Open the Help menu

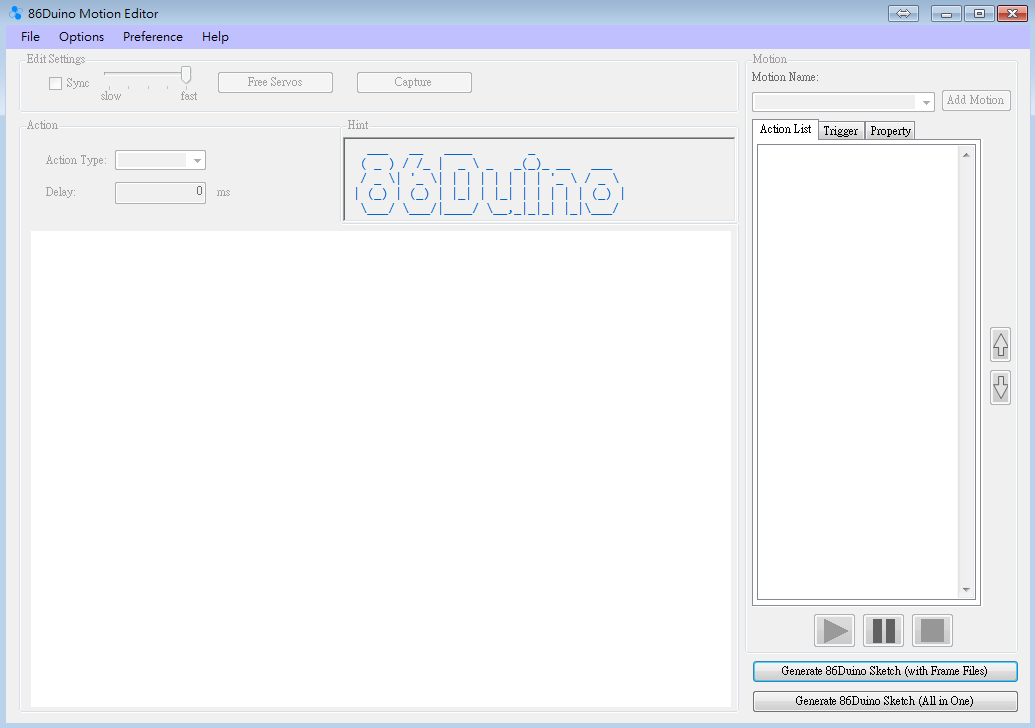(215, 37)
